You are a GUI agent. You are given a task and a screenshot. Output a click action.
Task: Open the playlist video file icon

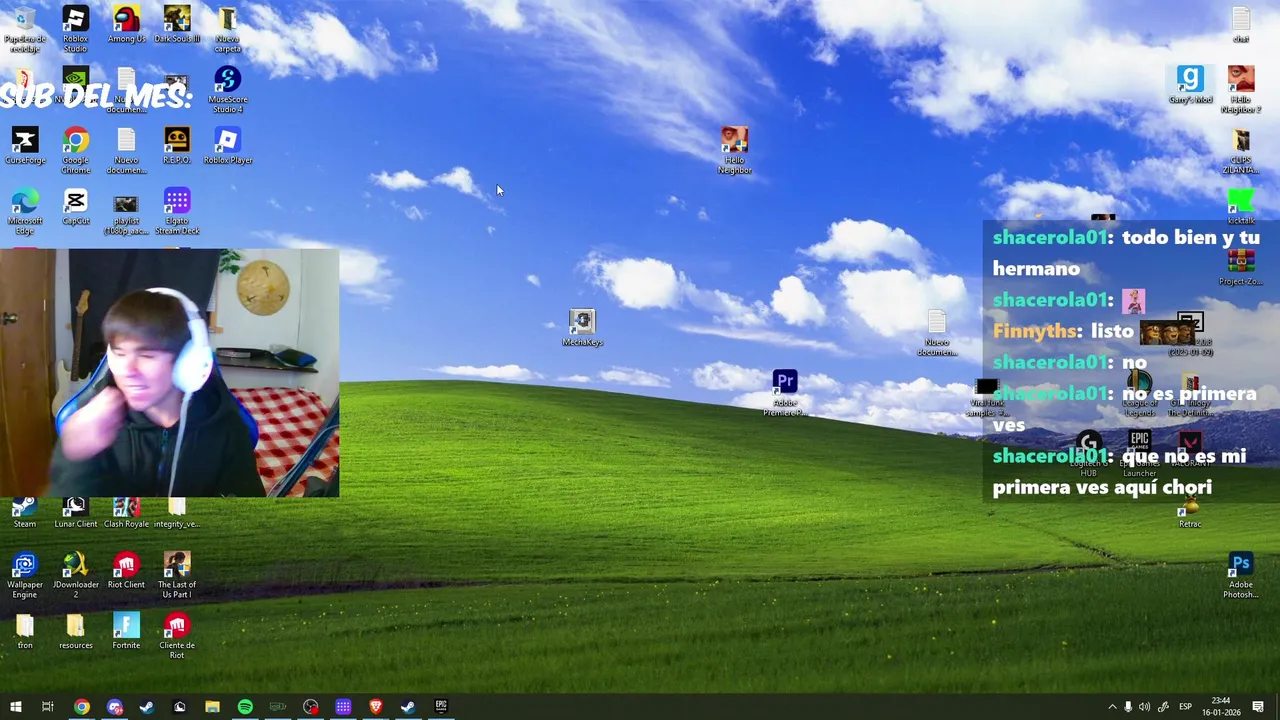[x=126, y=211]
